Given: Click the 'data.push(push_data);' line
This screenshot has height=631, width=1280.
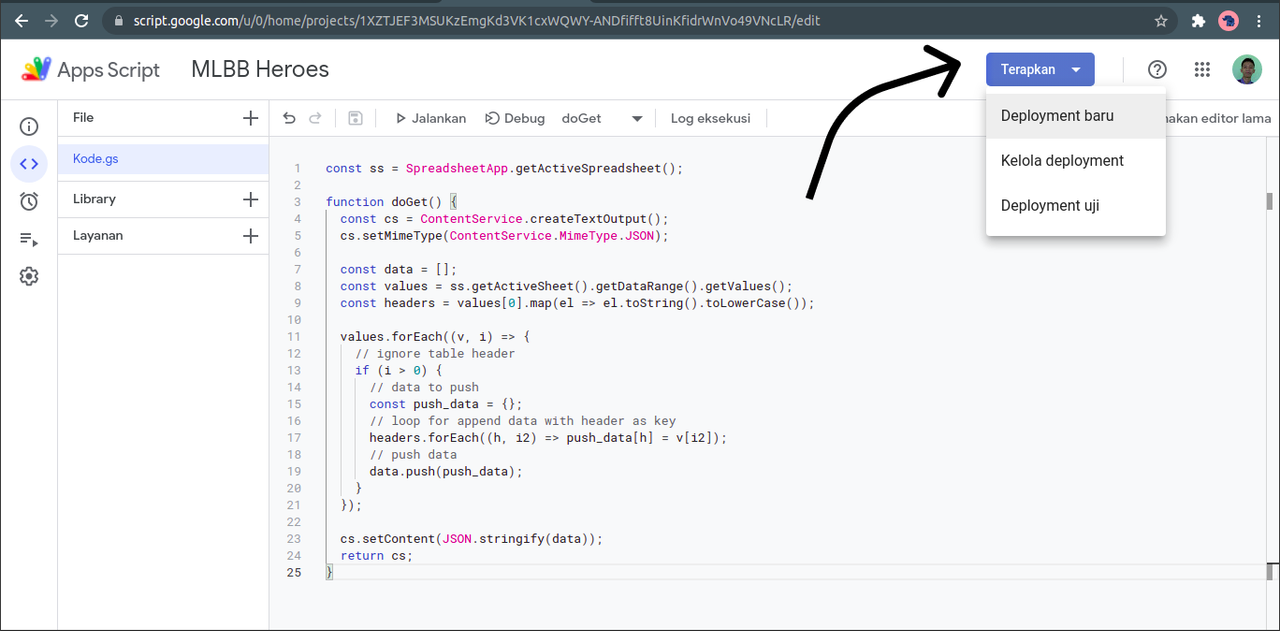Looking at the screenshot, I should pyautogui.click(x=446, y=471).
